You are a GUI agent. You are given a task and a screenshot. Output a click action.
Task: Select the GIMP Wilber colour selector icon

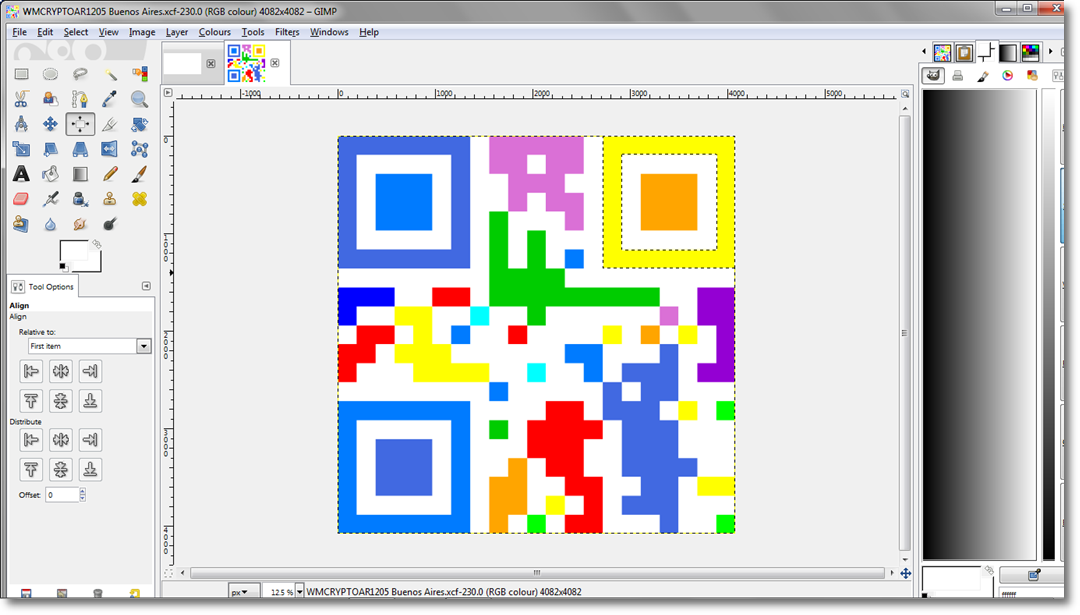coord(933,76)
